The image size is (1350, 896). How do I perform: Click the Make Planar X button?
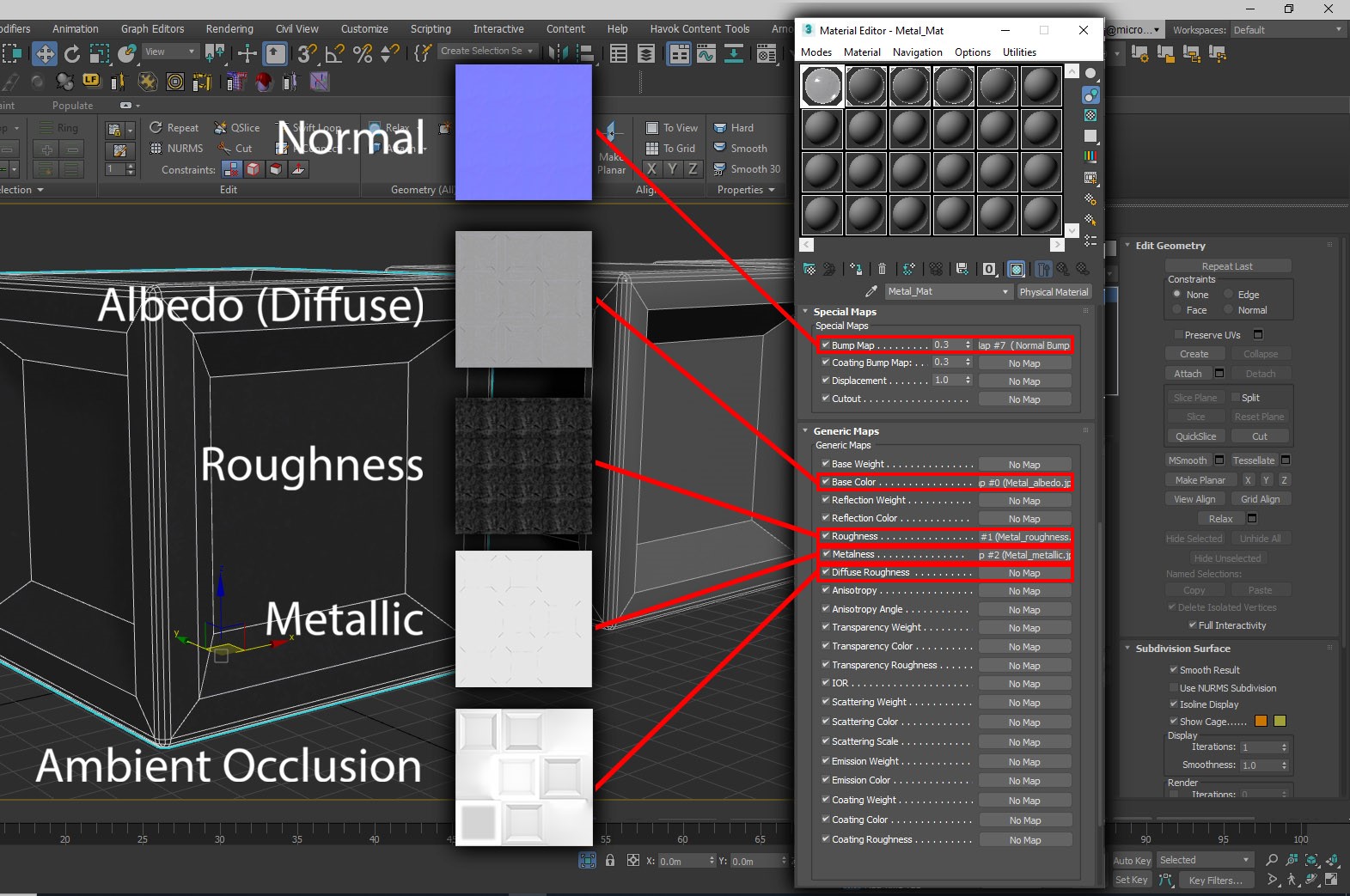click(651, 169)
